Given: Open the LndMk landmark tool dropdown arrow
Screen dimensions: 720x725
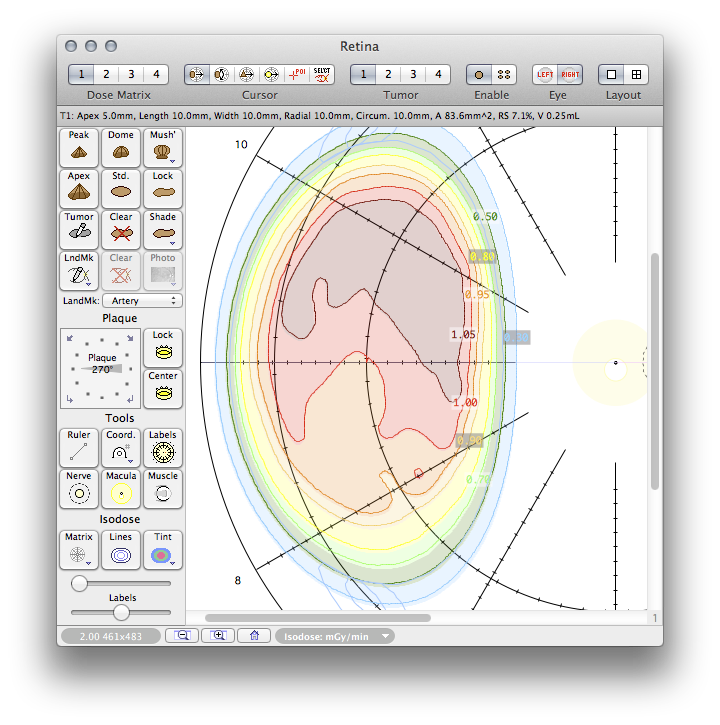Looking at the screenshot, I should click(x=88, y=284).
